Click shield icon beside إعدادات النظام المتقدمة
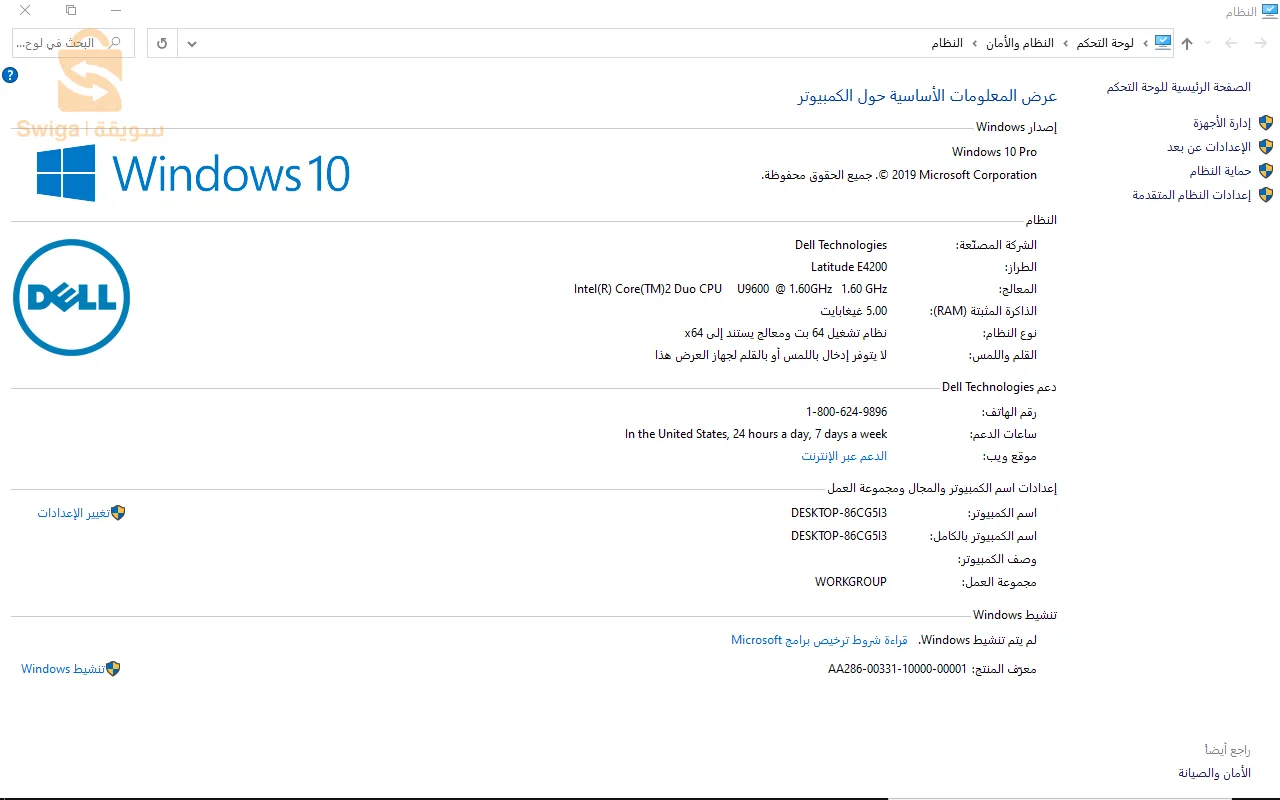Viewport: 1280px width, 800px height. point(1266,195)
